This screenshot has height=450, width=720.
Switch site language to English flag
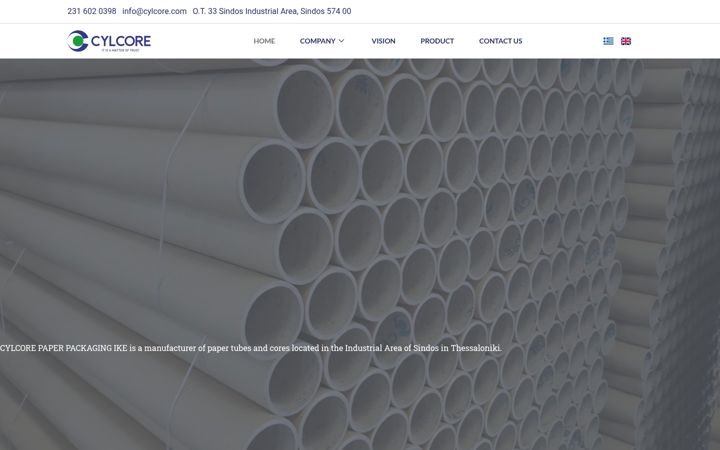[x=626, y=41]
